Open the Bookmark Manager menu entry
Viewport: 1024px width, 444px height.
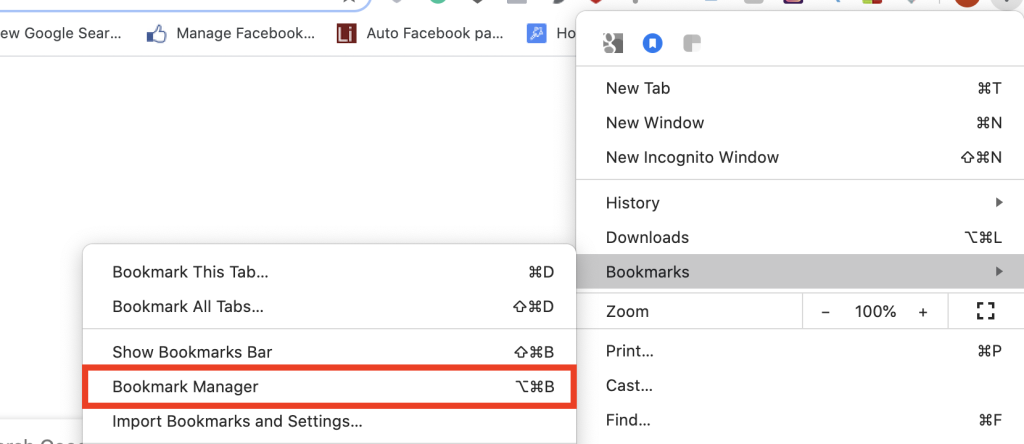[x=328, y=387]
